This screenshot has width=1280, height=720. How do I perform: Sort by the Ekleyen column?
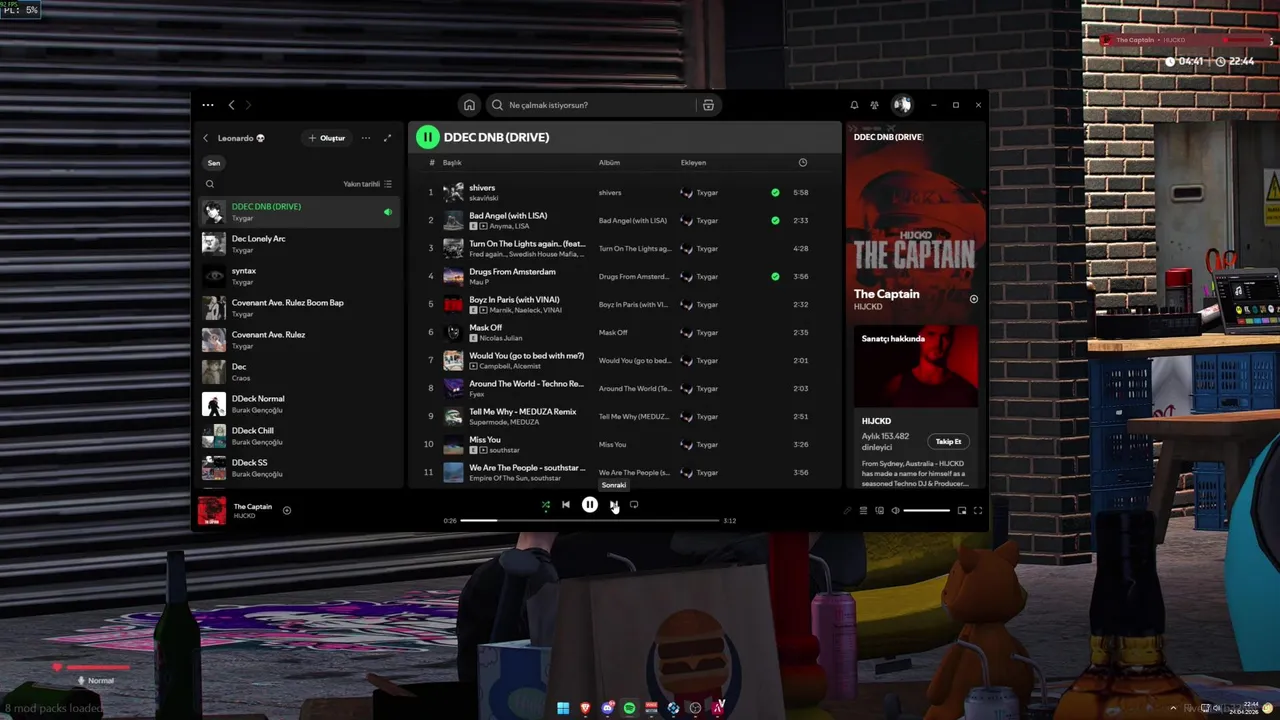point(693,163)
